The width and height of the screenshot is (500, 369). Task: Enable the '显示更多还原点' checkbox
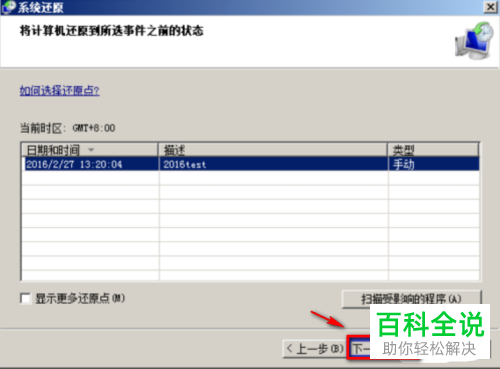[x=25, y=298]
